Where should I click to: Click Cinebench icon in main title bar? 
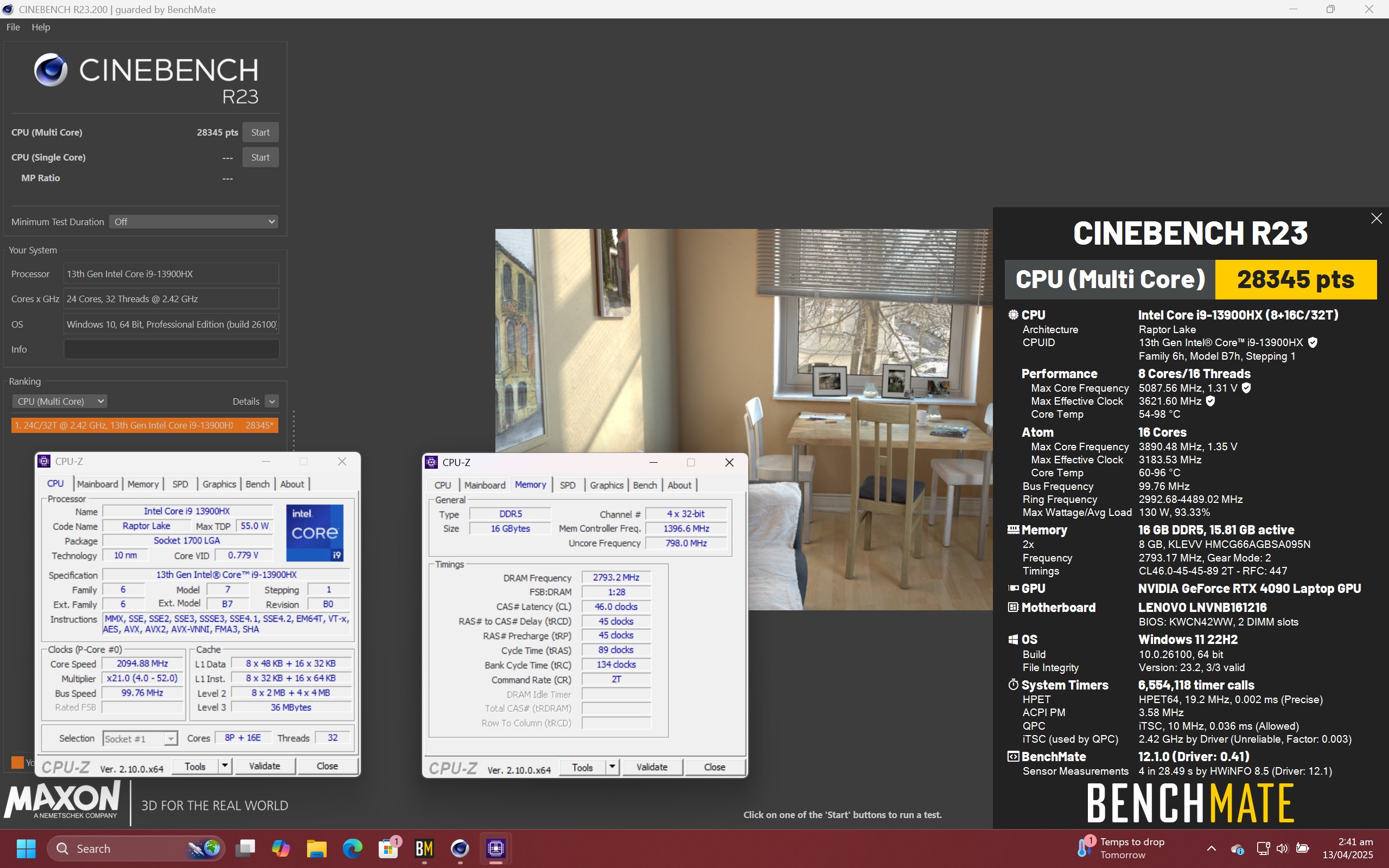click(8, 9)
